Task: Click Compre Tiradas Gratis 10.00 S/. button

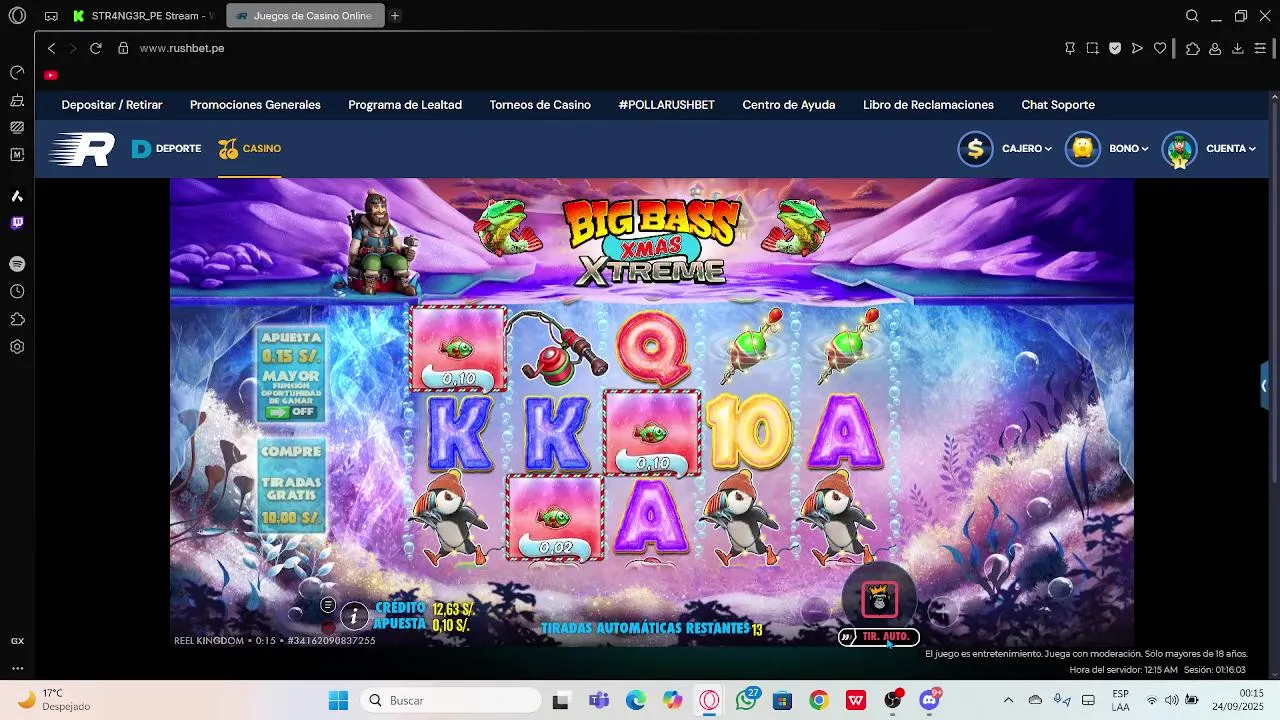Action: [x=292, y=484]
